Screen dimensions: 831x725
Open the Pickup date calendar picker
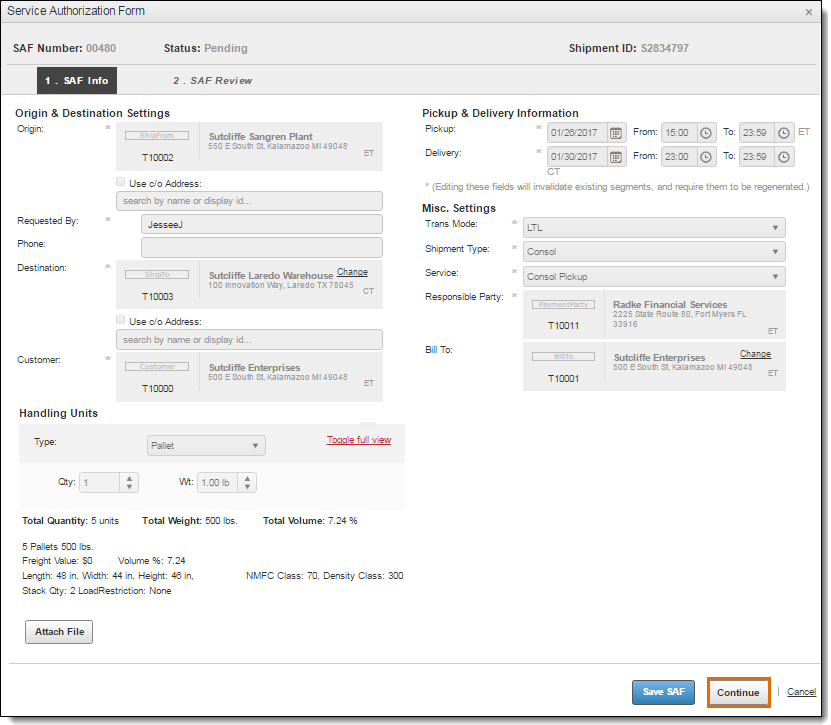pyautogui.click(x=615, y=131)
